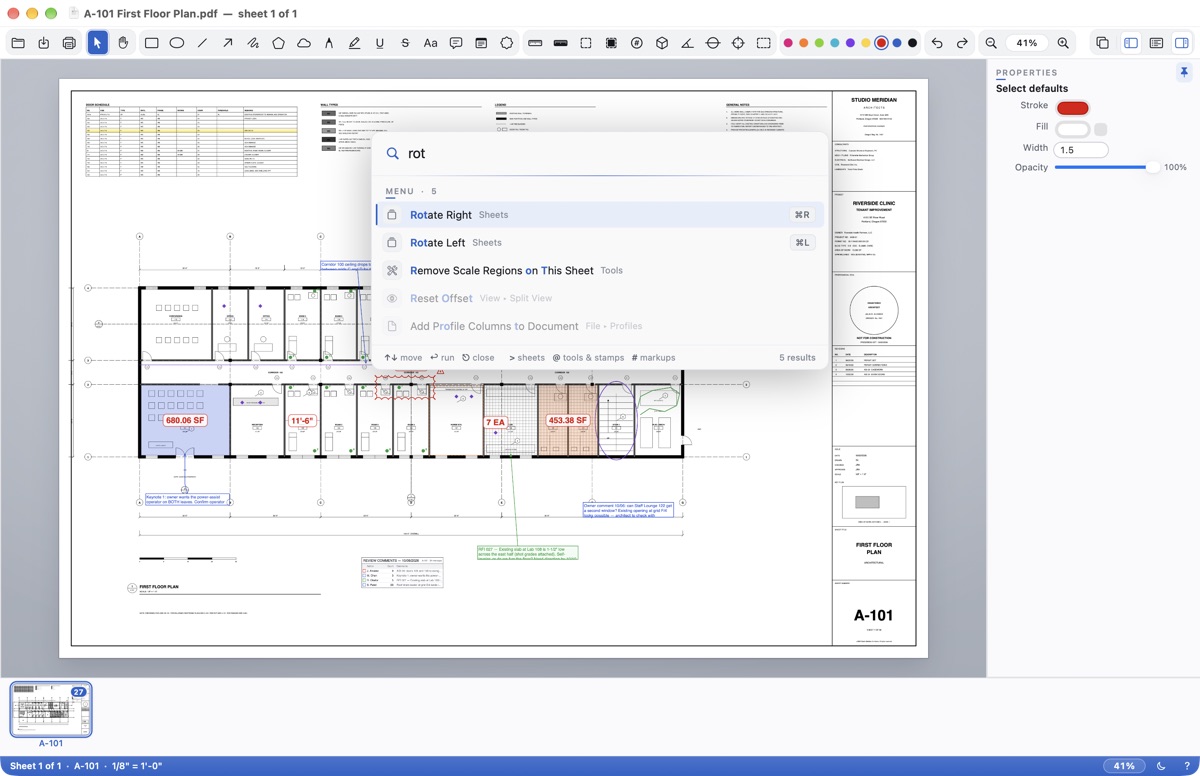Pick the arrow markup tool

click(x=228, y=43)
